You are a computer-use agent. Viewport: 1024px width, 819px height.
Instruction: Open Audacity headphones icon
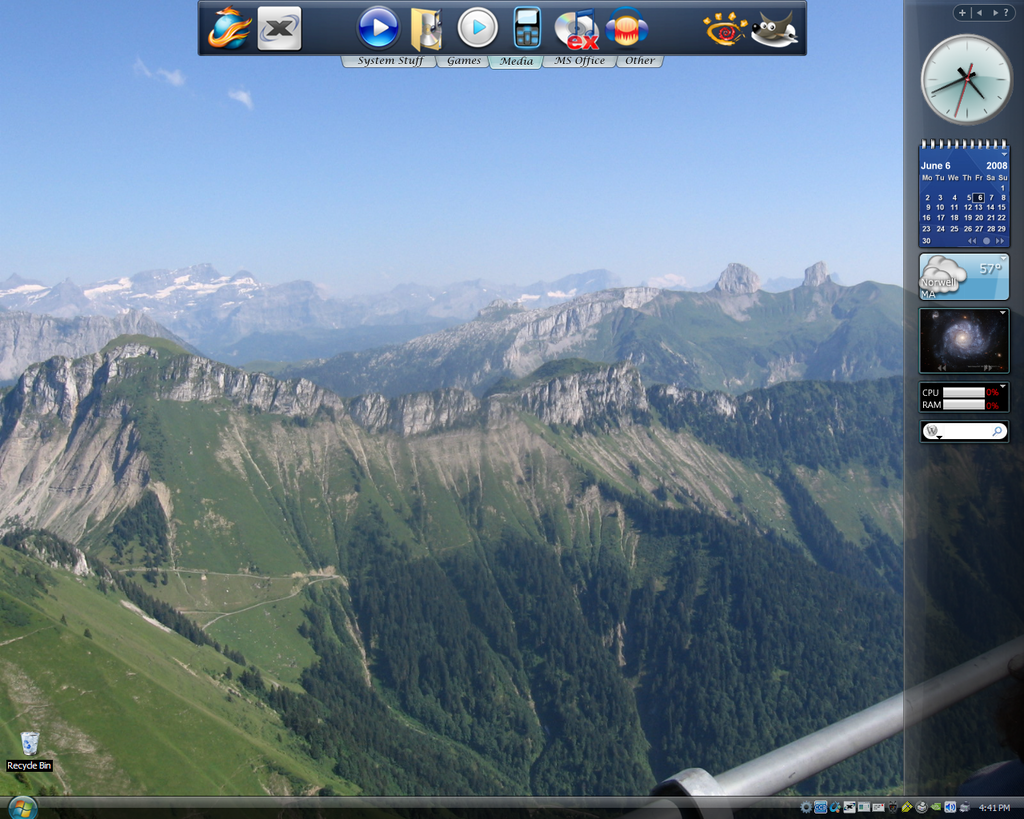626,28
